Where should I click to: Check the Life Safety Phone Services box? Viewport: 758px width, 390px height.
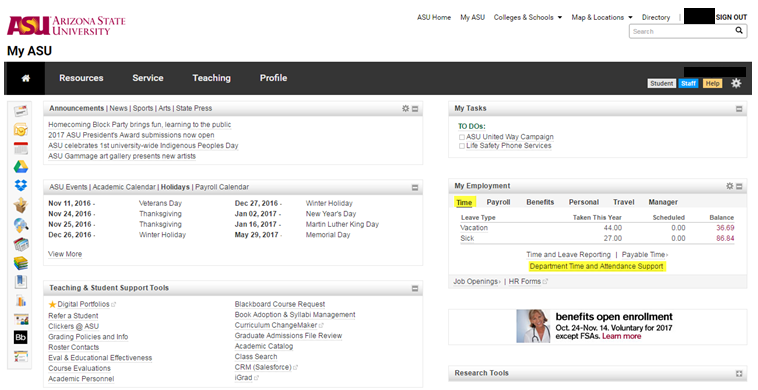tap(462, 146)
